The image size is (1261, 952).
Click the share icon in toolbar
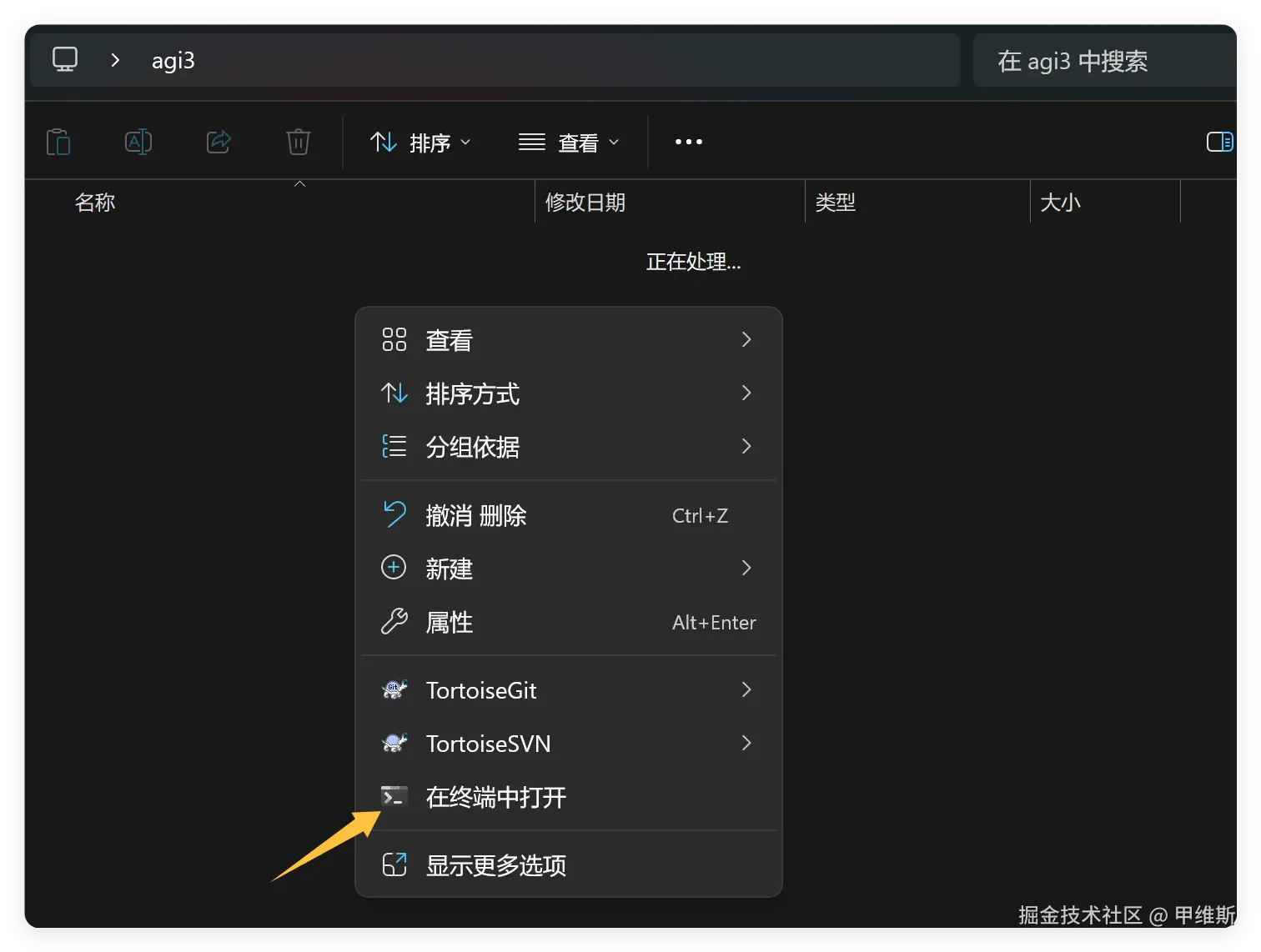point(219,142)
